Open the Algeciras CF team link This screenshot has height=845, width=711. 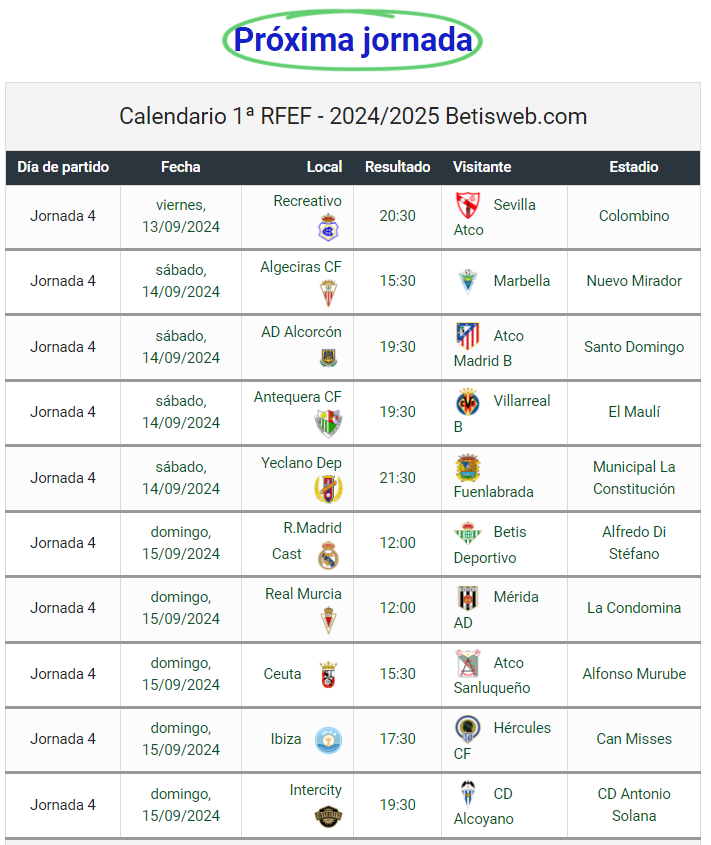coord(301,267)
